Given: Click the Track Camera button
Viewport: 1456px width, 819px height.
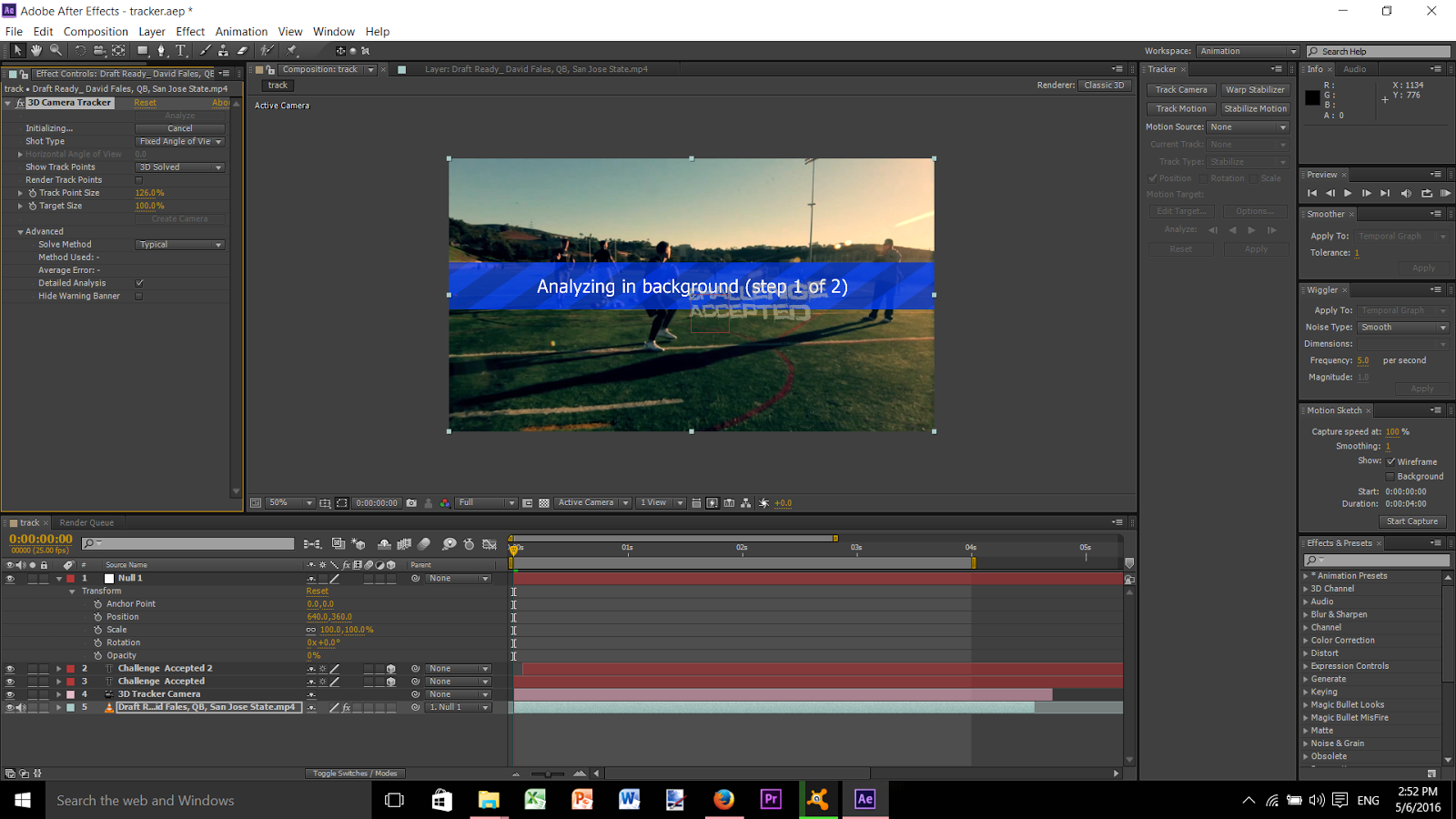Looking at the screenshot, I should point(1181,90).
